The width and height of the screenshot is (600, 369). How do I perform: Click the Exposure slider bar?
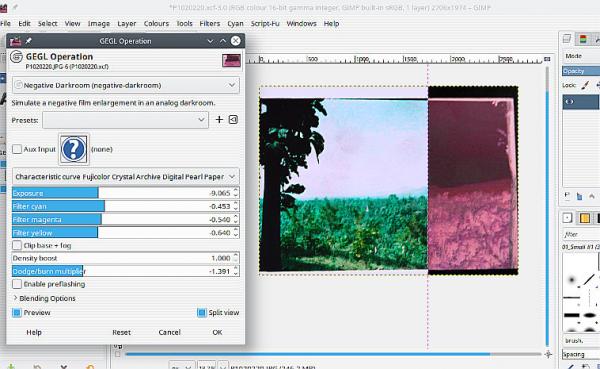tap(126, 193)
